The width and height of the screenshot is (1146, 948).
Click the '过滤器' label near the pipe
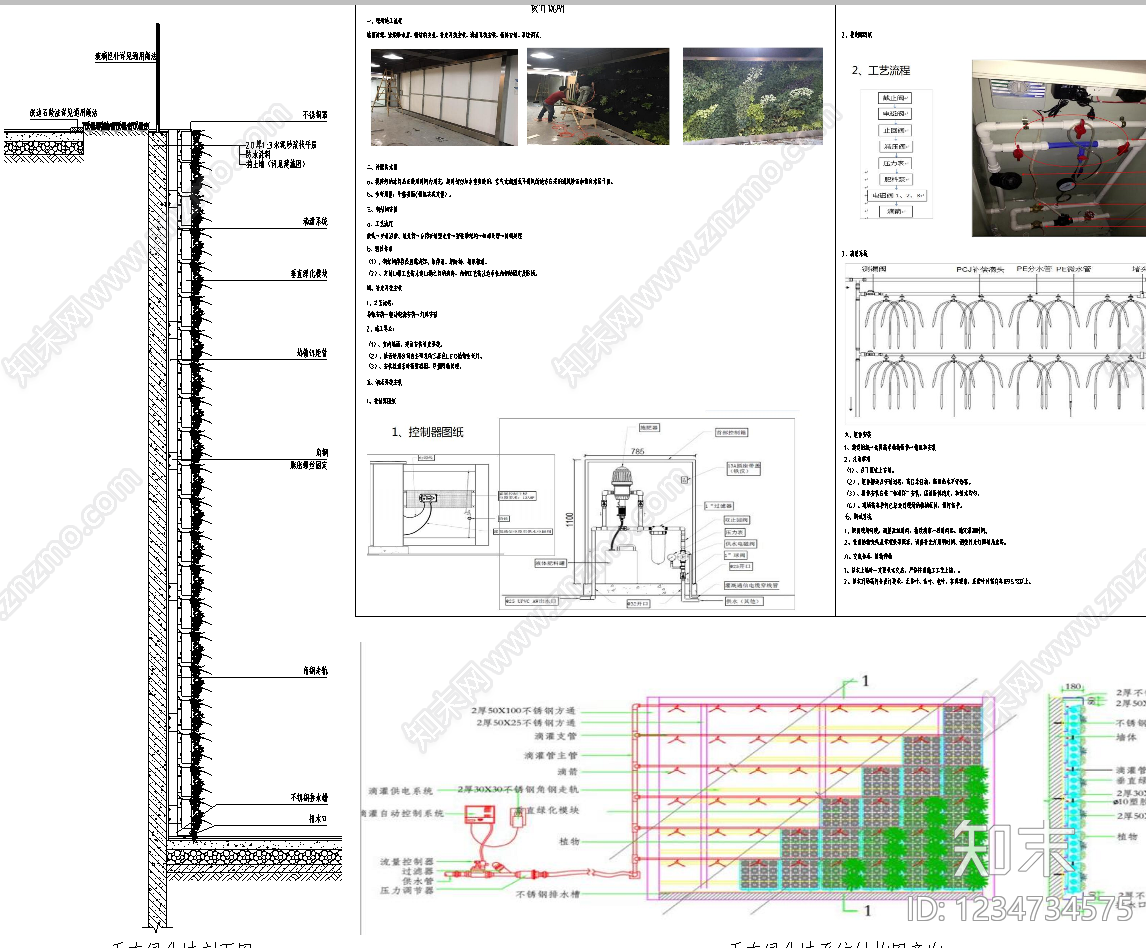tap(417, 871)
